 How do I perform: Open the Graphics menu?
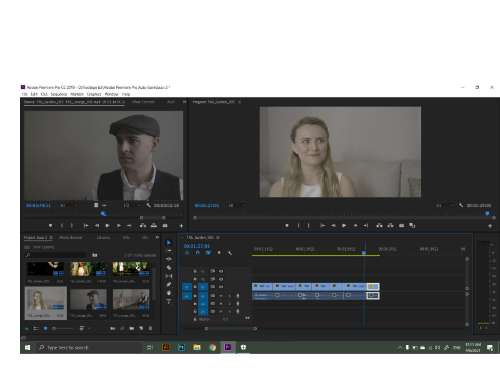tap(94, 94)
